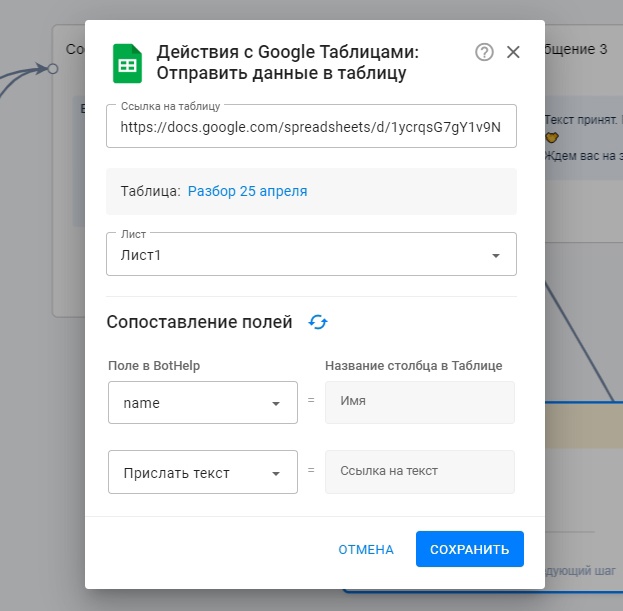
Task: Click the spreadsheet URL input field
Action: point(311,127)
